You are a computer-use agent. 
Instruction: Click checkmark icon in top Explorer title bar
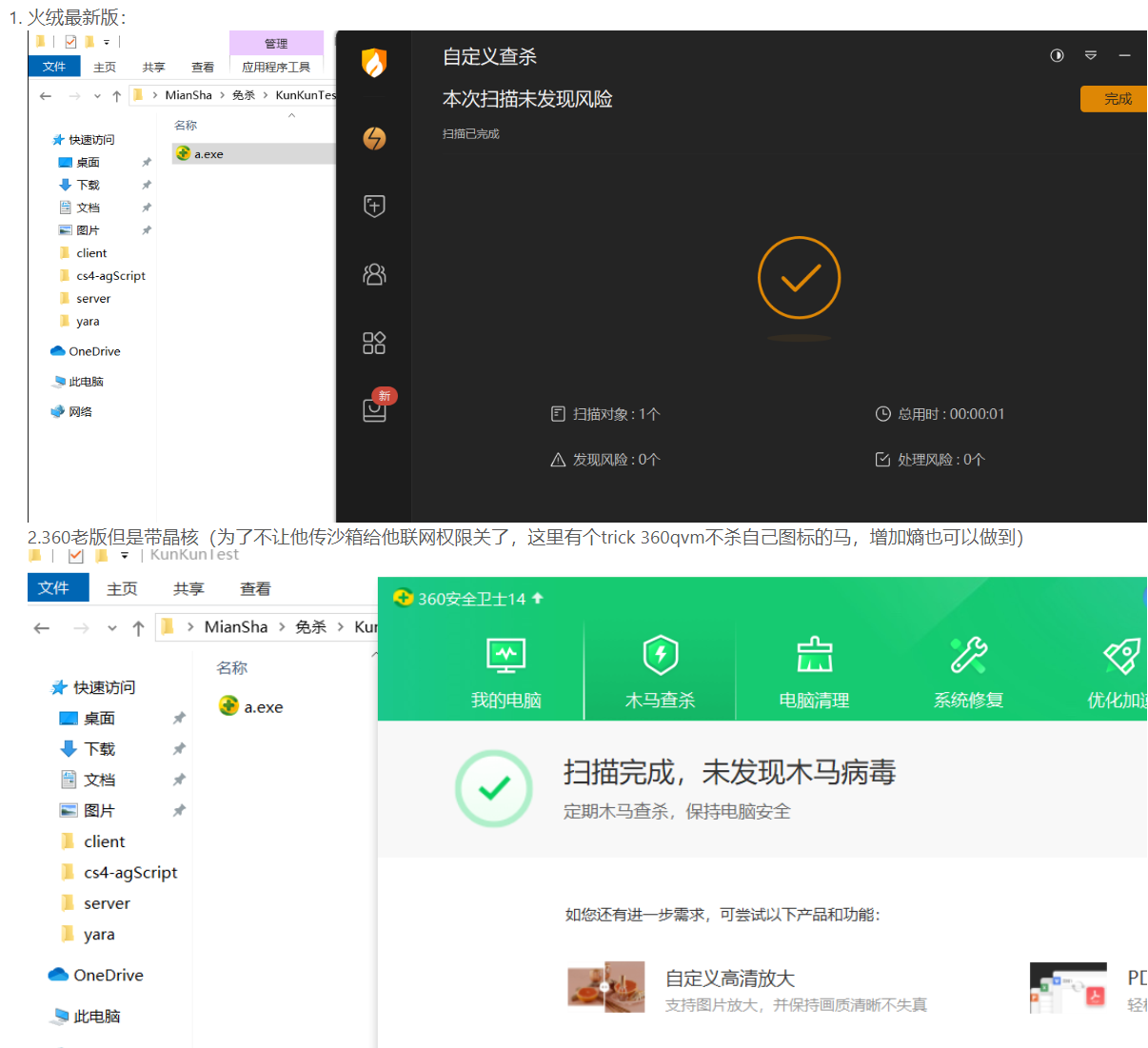point(70,42)
